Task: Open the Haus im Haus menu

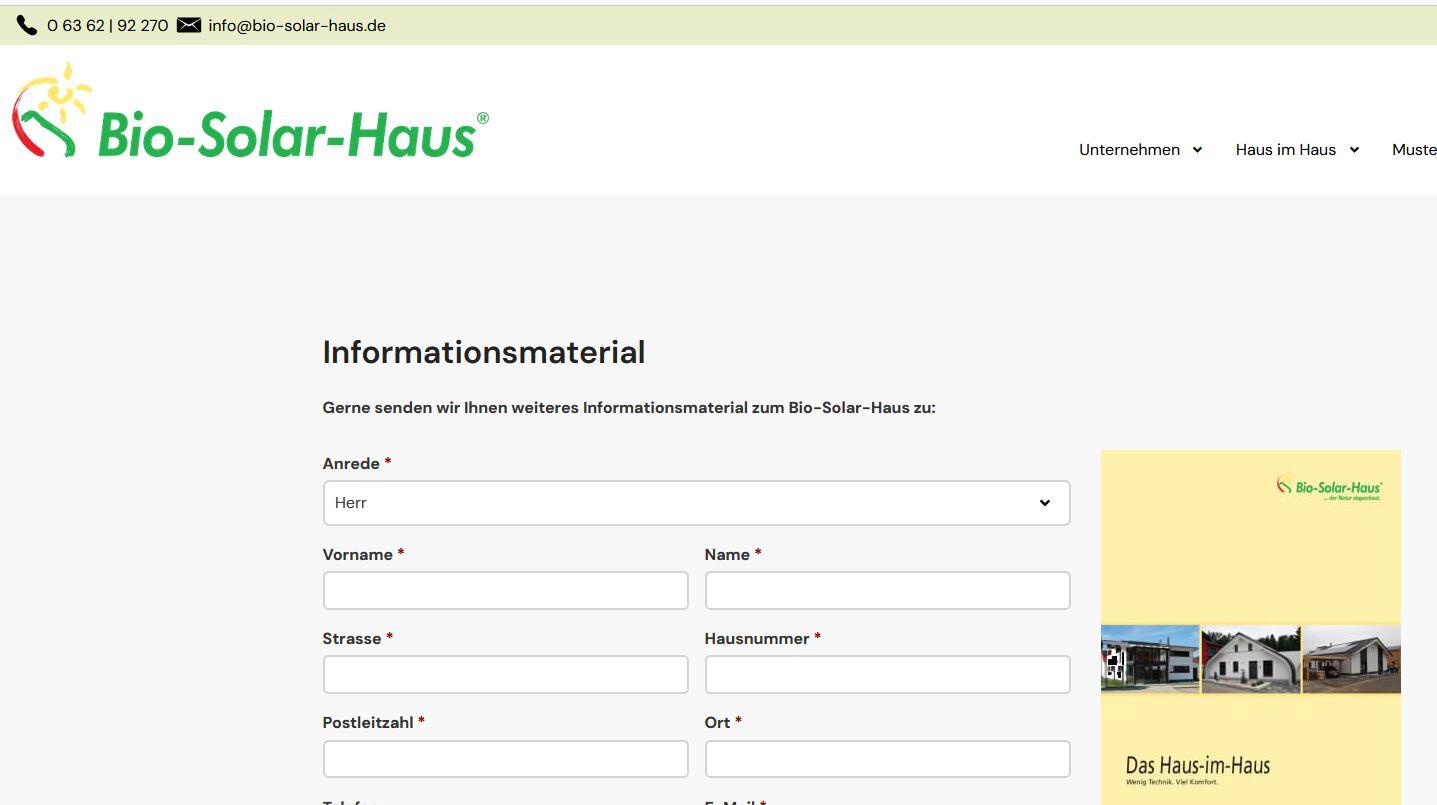Action: point(1285,150)
